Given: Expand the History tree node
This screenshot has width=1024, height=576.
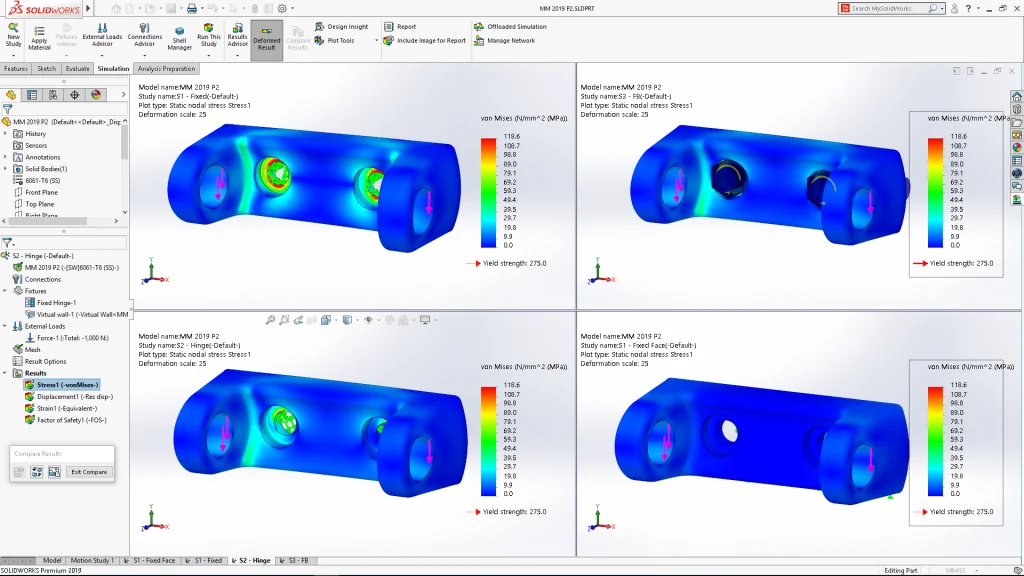Looking at the screenshot, I should pyautogui.click(x=5, y=134).
